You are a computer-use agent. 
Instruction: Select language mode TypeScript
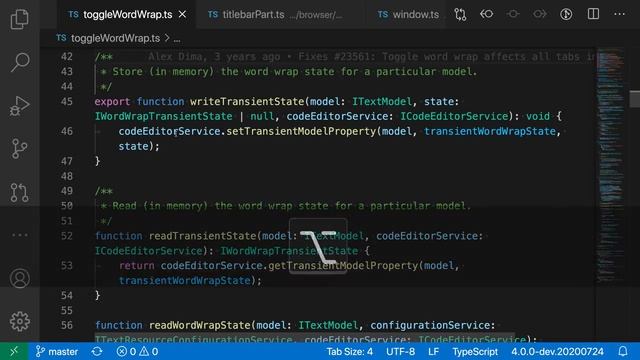475,351
